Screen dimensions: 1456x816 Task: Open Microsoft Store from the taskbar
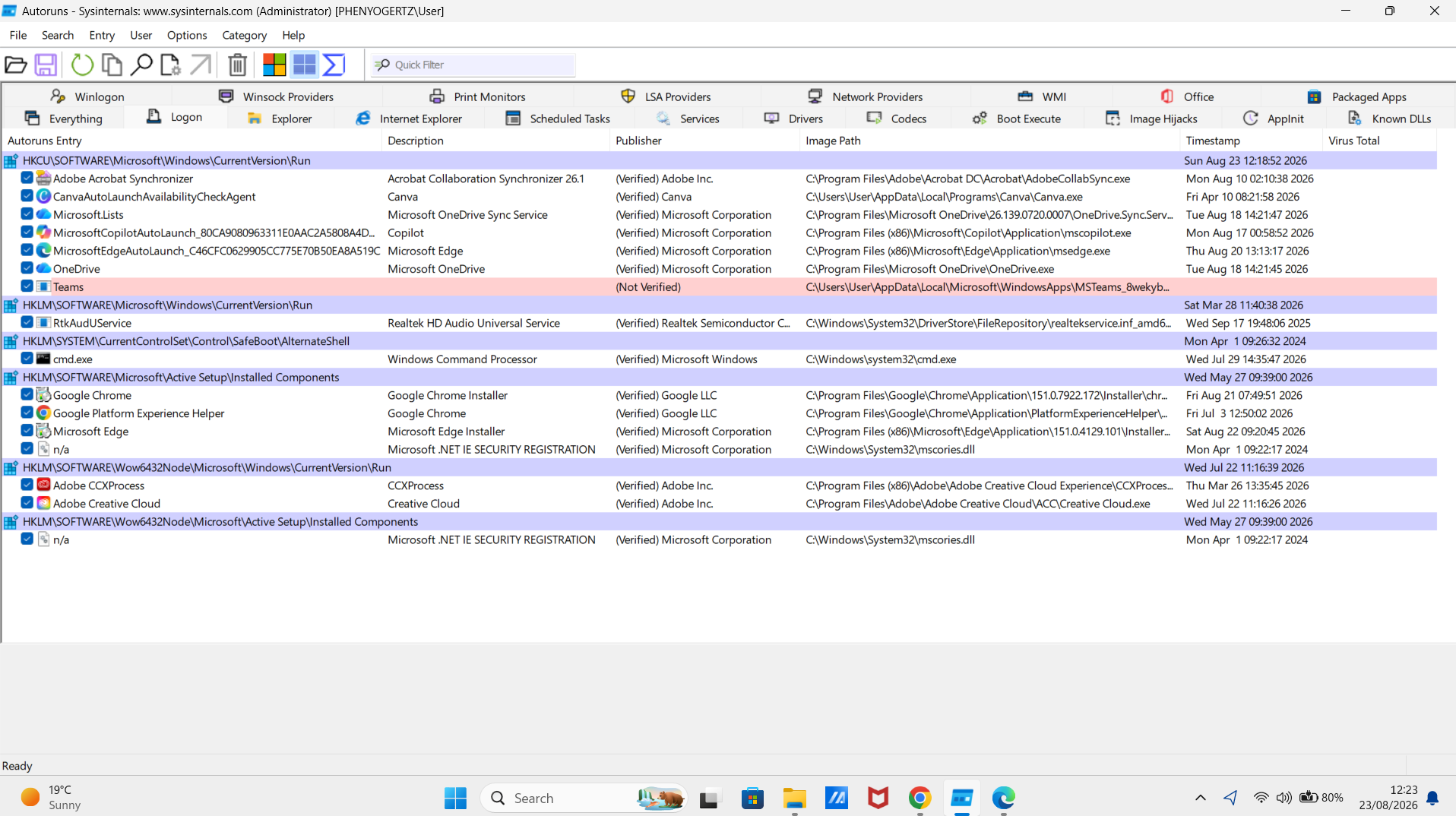(x=752, y=798)
